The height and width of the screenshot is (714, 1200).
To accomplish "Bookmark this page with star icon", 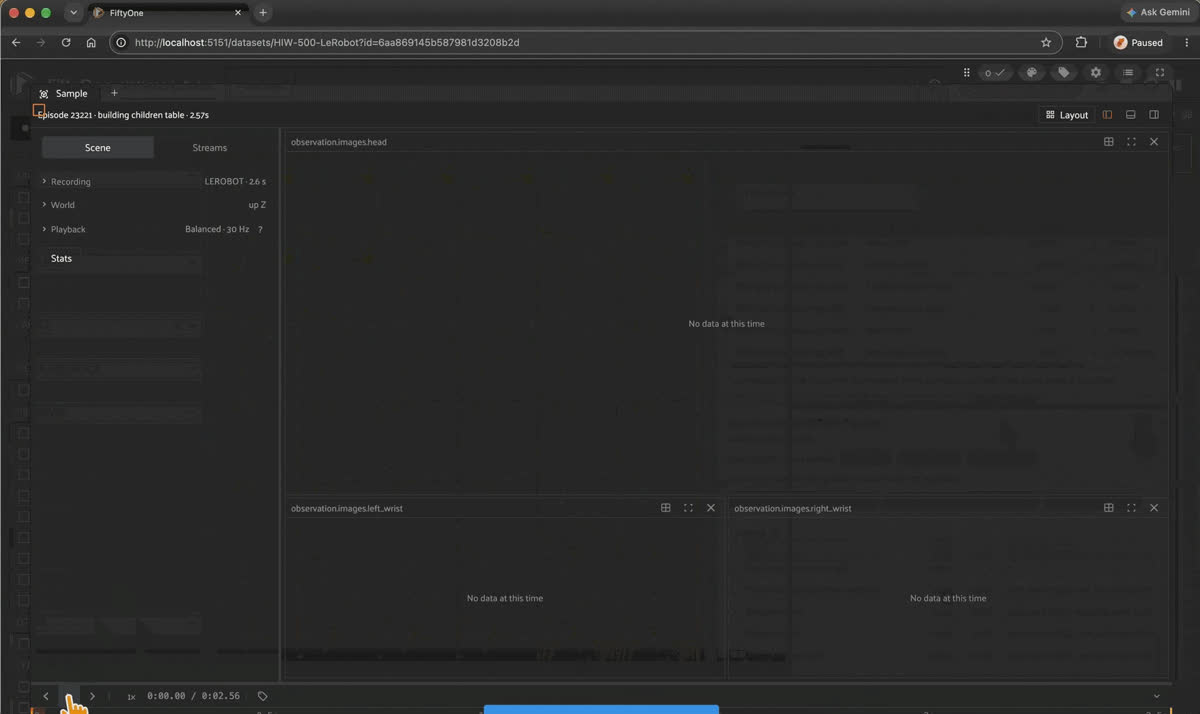I will [x=1046, y=43].
